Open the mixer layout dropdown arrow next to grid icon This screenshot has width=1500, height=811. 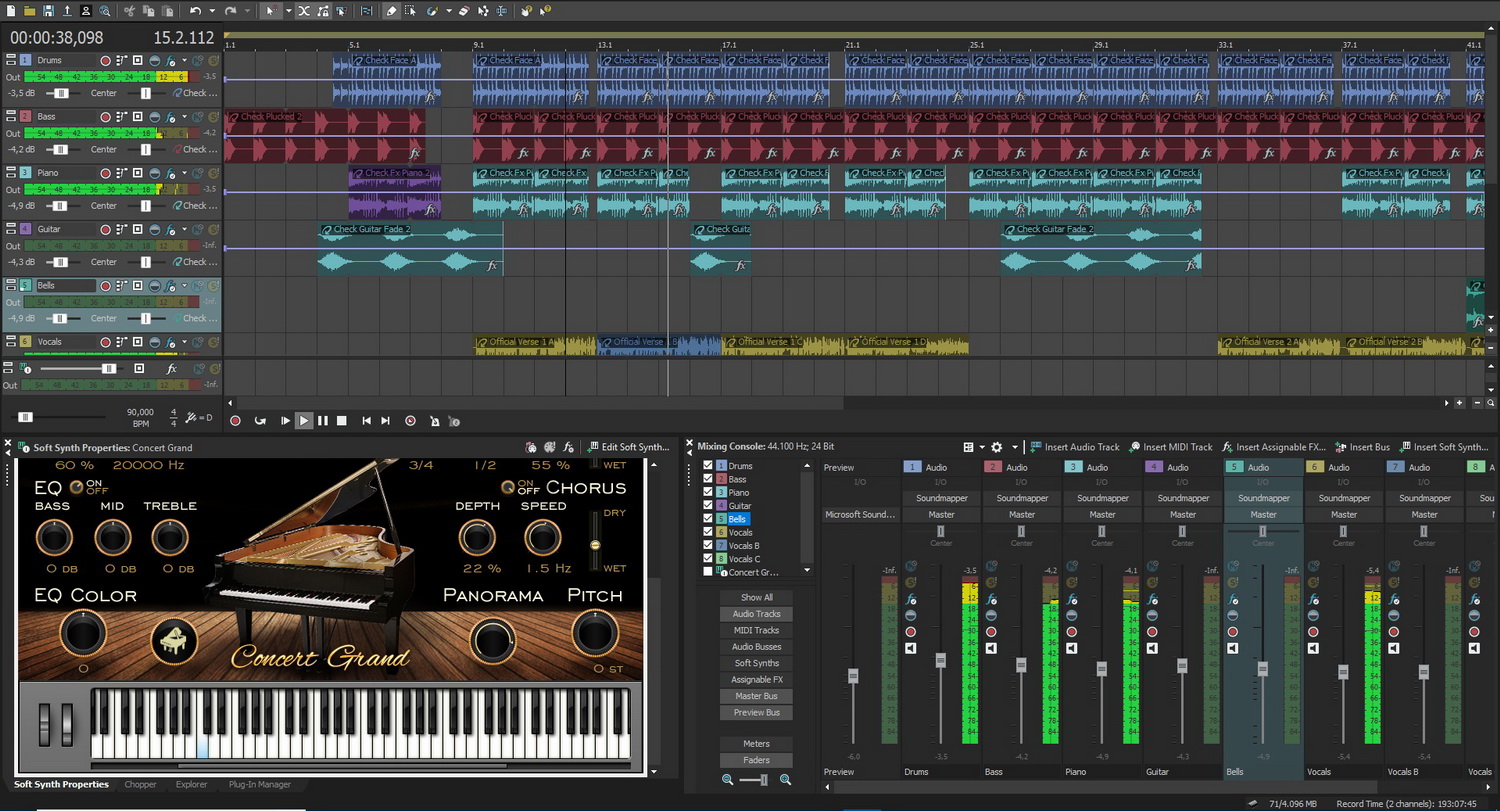[980, 447]
